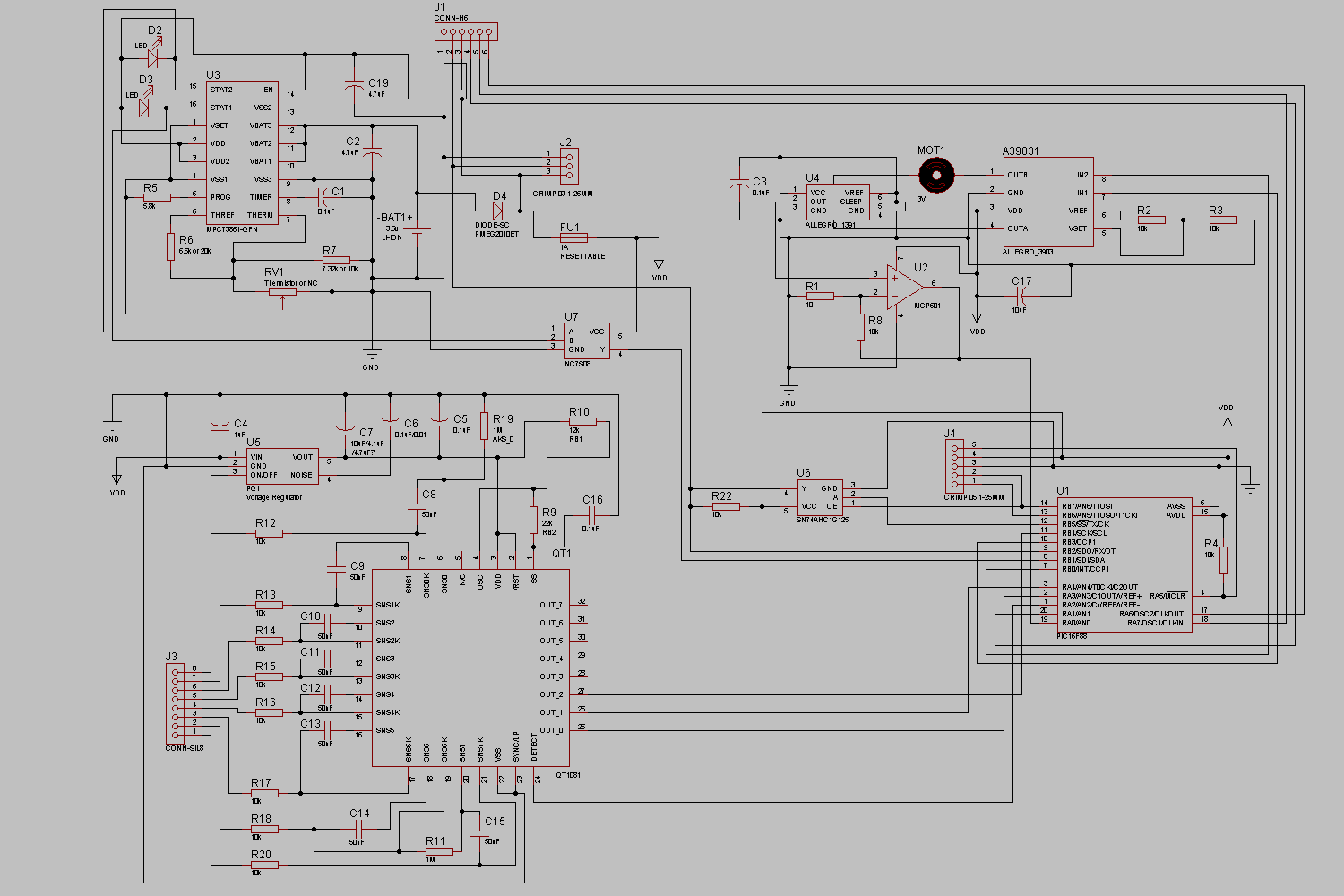Click the 'RESETTABLE' fuse label
Screen dimensions: 1344x896
[x=582, y=256]
